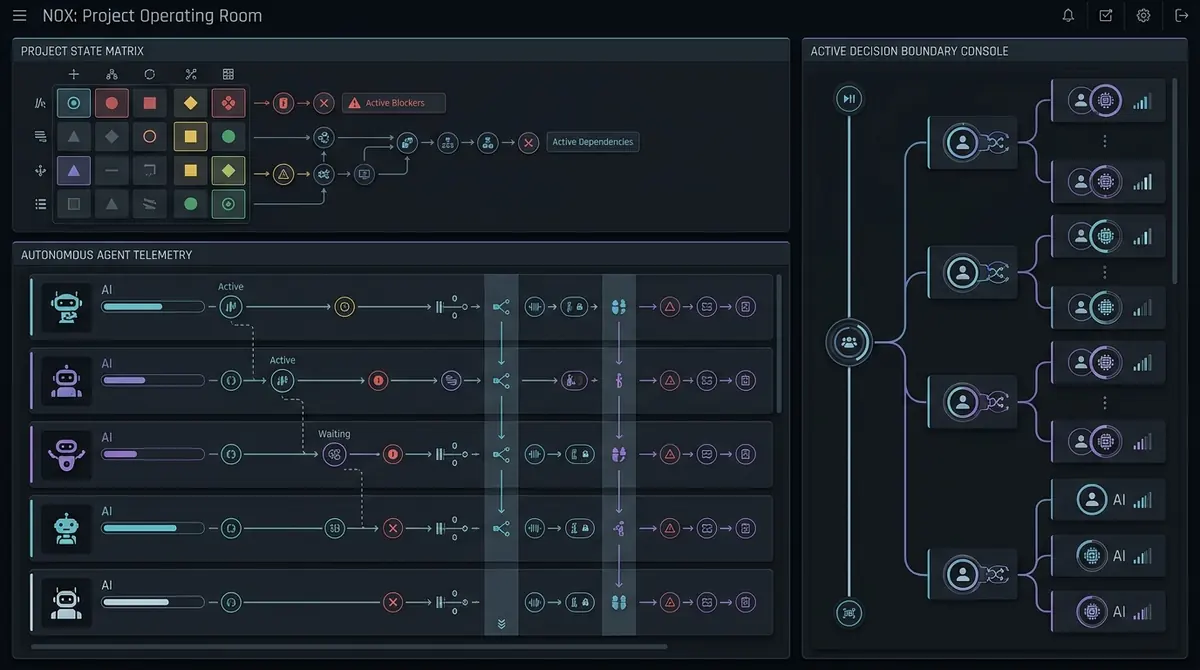Click the scan node at console timeline bottom
1200x670 pixels.
tap(849, 613)
